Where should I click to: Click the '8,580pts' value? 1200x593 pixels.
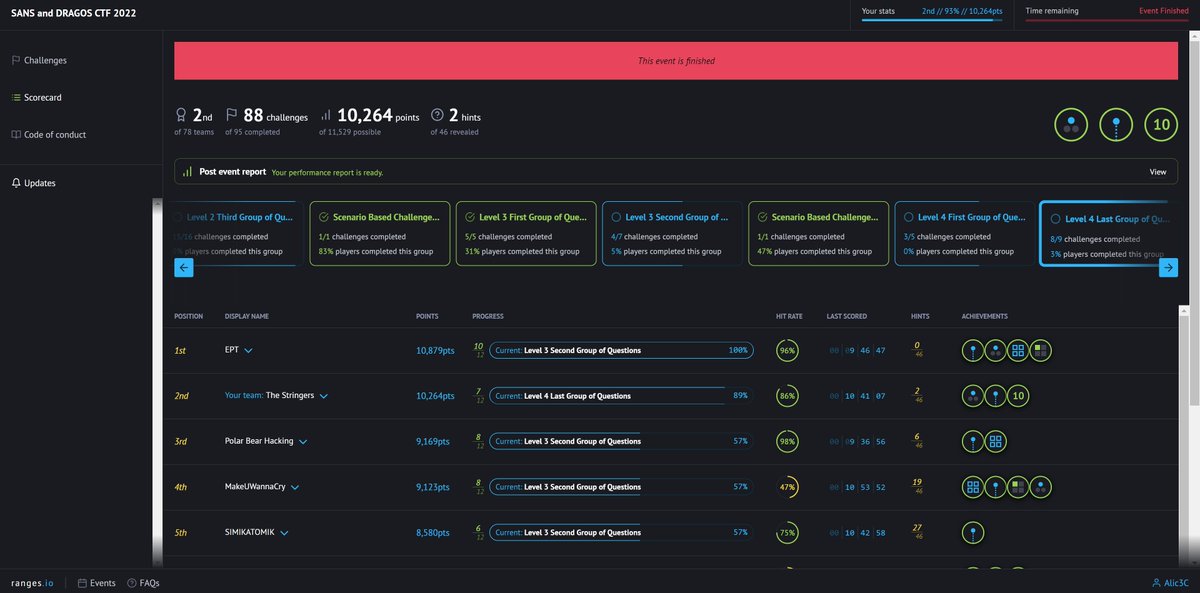point(433,533)
